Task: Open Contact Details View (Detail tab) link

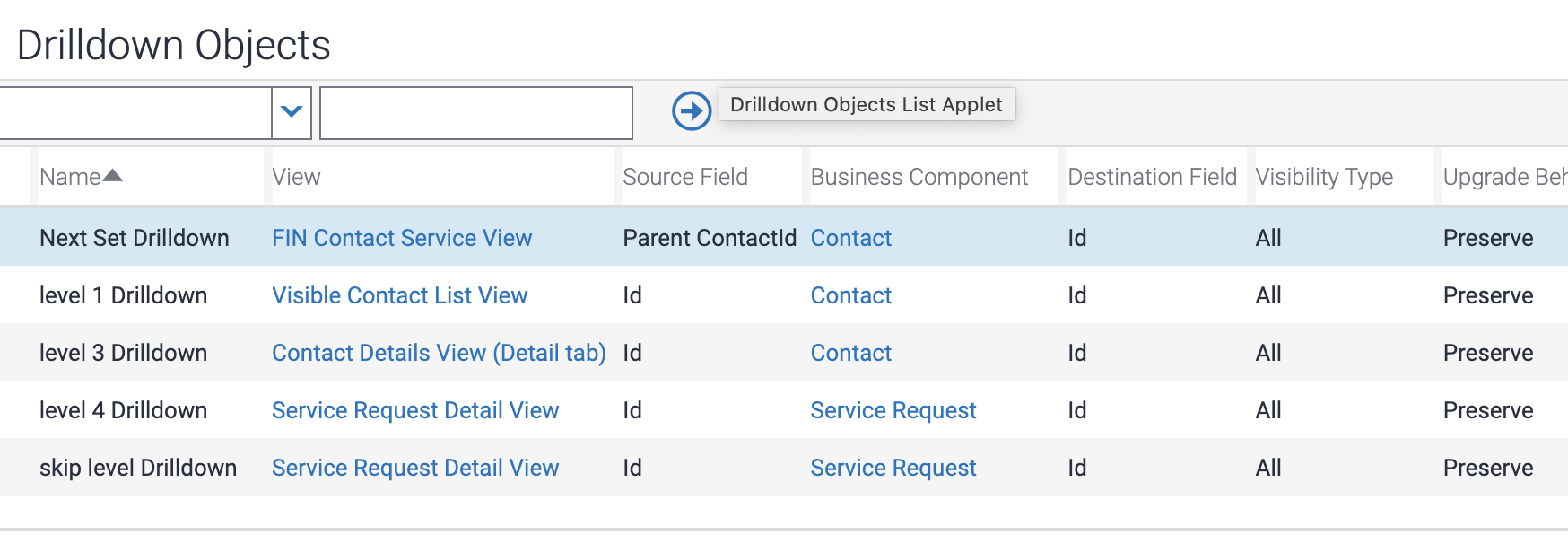Action: [439, 353]
